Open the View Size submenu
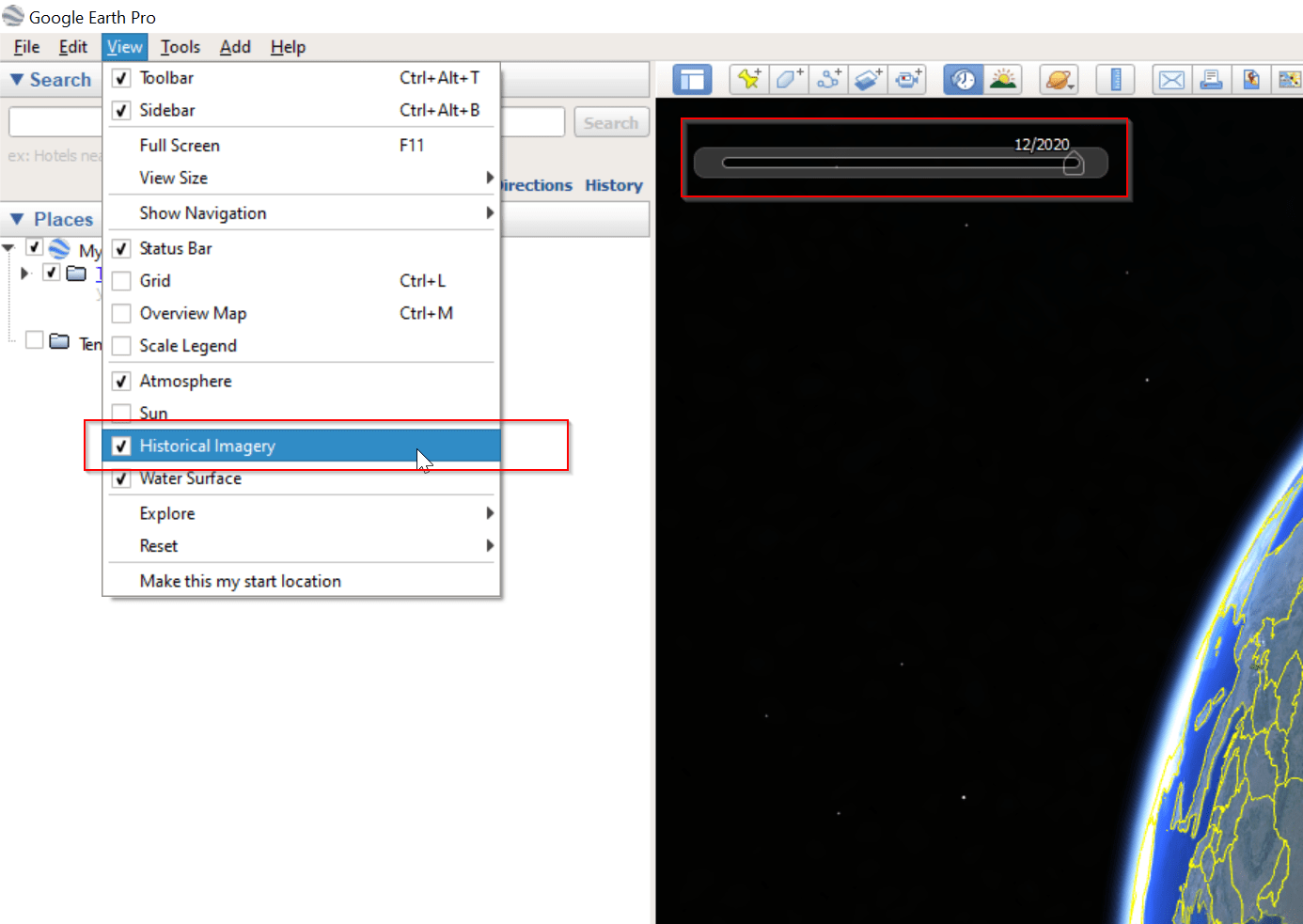 pyautogui.click(x=301, y=178)
